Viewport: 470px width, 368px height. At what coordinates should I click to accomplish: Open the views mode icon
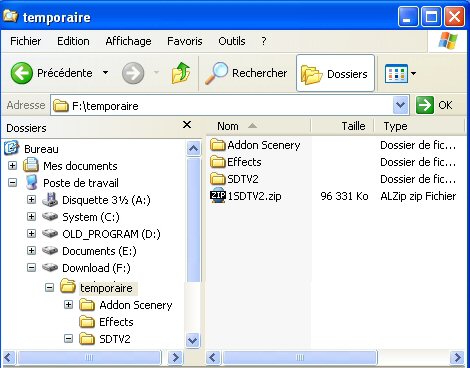pos(396,73)
